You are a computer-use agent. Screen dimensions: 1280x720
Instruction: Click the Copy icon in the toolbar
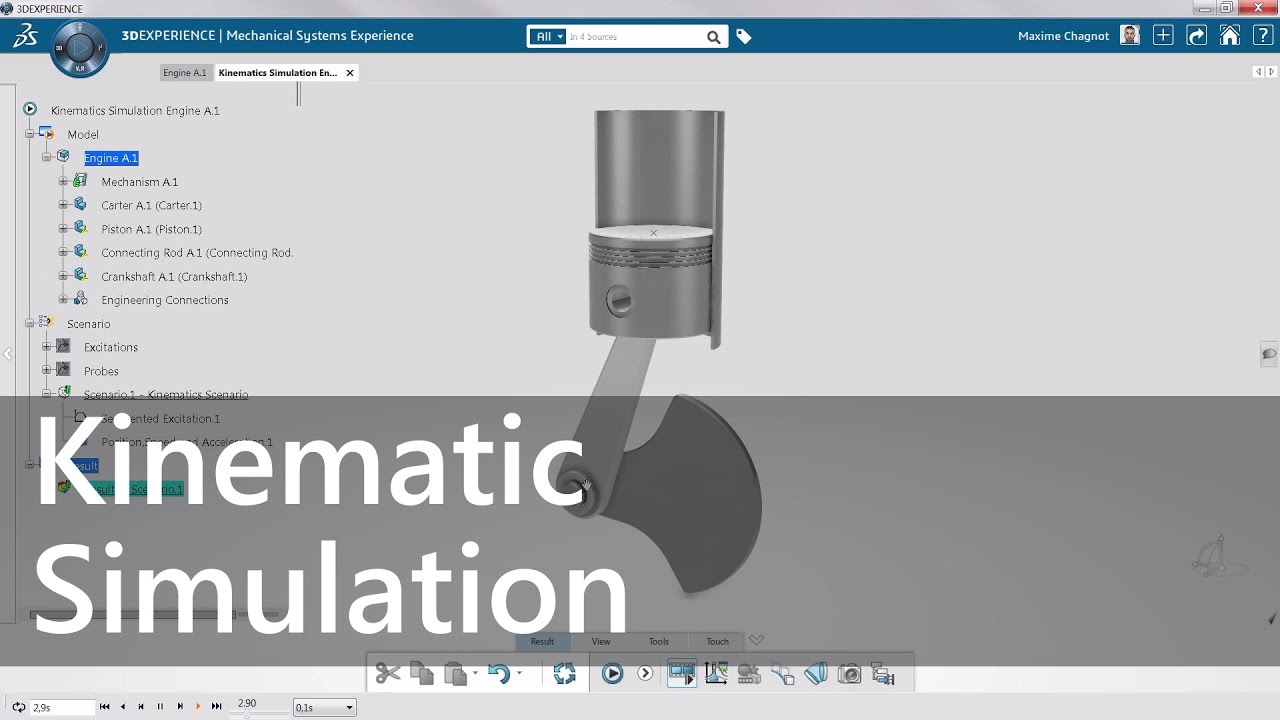coord(422,674)
